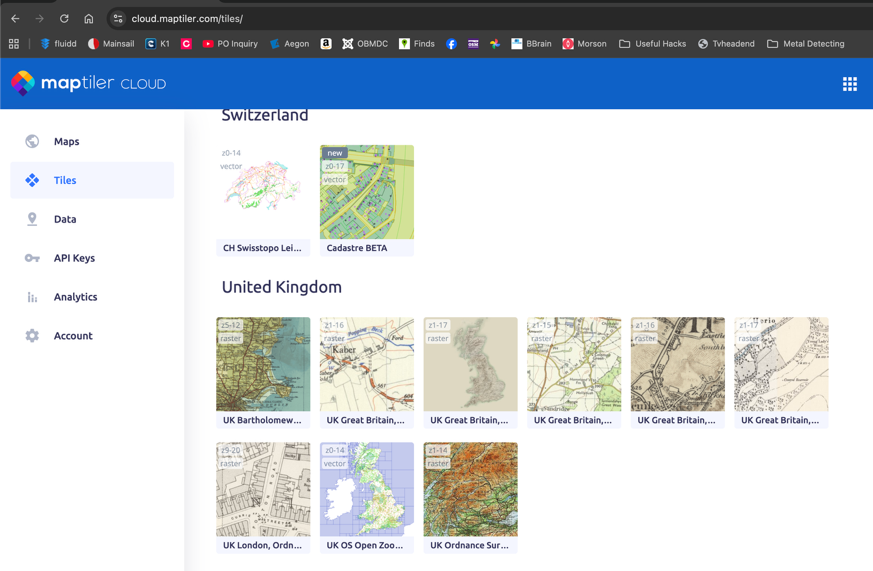The image size is (873, 571).
Task: Open the UK Great Britain z1-16 Kaber tileset
Action: coord(366,372)
